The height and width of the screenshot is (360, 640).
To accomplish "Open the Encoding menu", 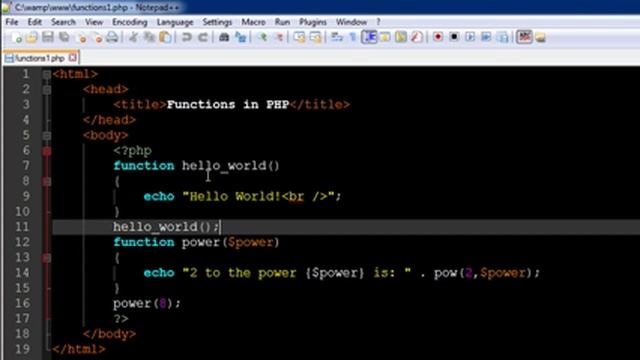I will tap(130, 22).
